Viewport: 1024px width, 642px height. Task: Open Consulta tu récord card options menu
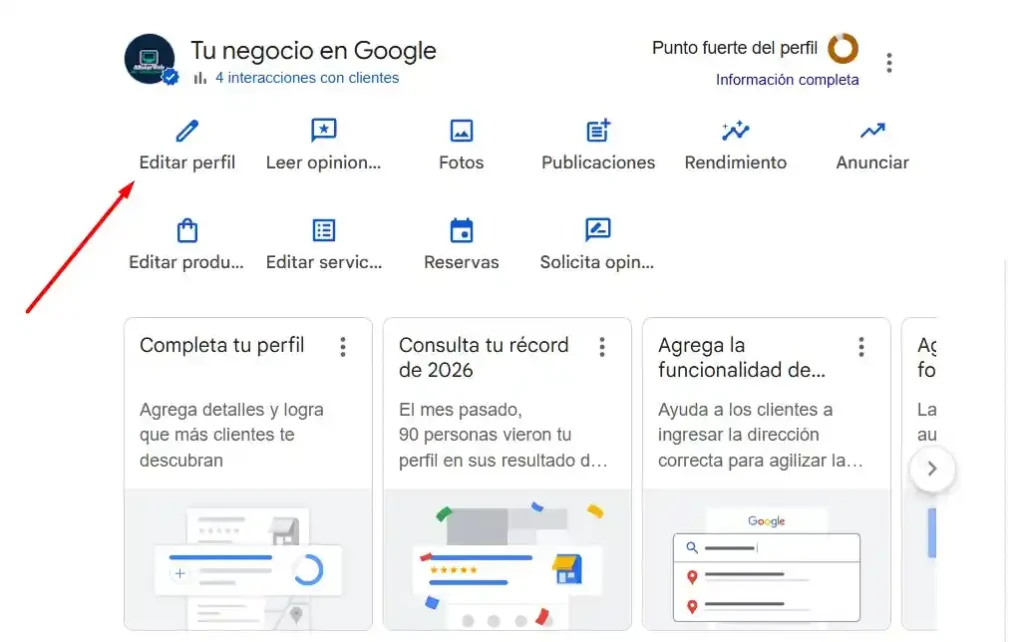point(602,347)
